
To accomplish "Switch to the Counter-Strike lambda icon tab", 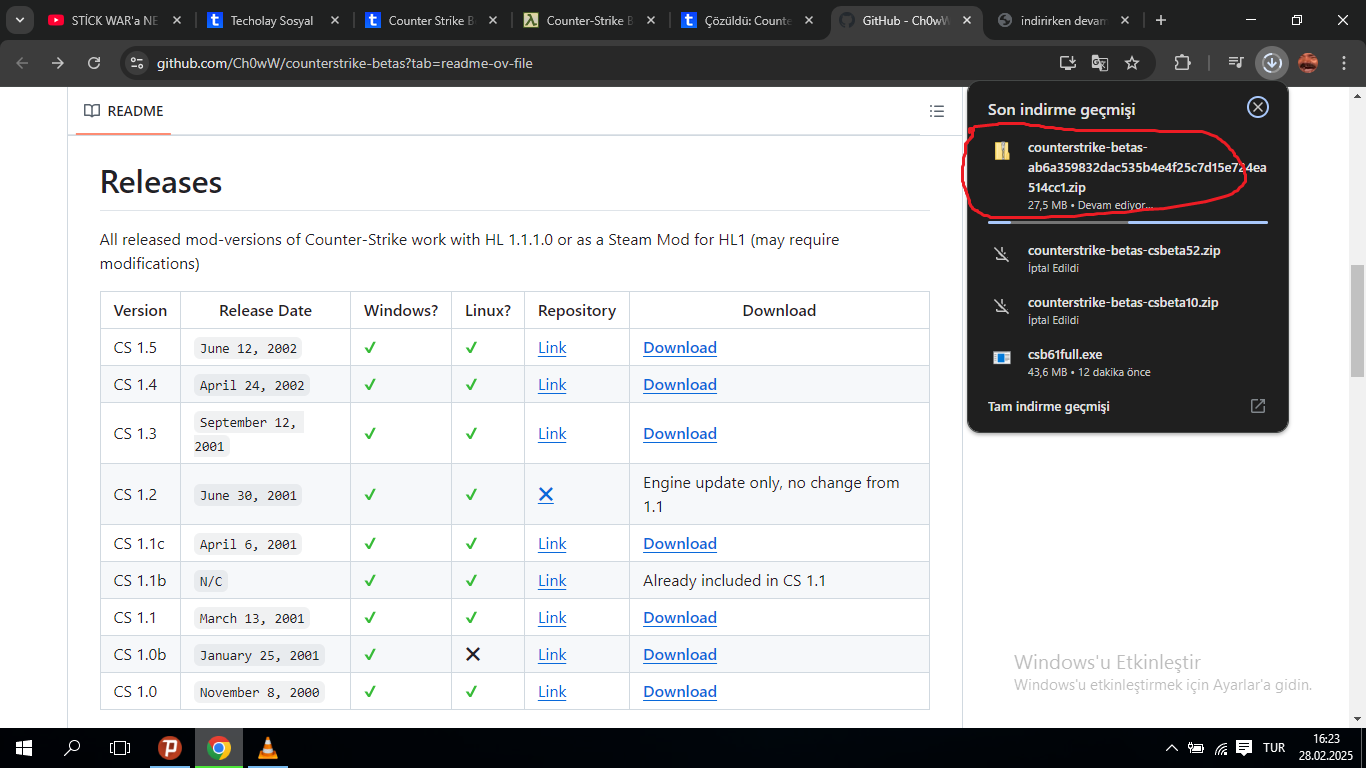I will pos(588,20).
